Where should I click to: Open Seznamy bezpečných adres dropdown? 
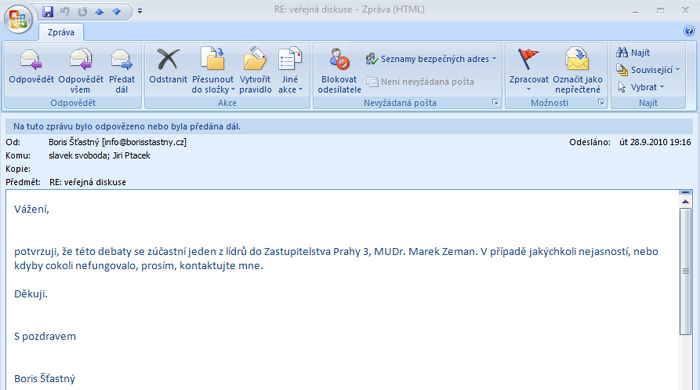[x=431, y=59]
